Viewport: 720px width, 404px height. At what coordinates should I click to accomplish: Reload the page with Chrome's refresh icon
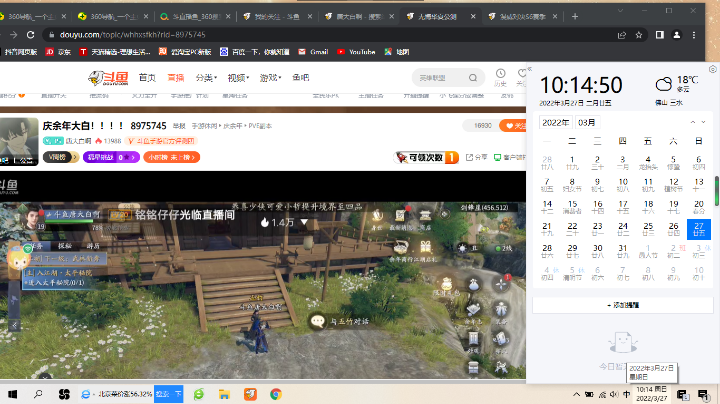click(30, 35)
